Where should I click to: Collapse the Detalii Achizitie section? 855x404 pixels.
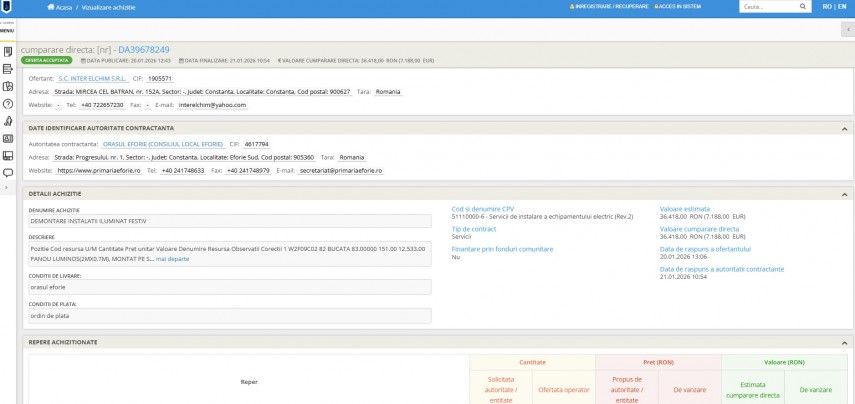coord(845,193)
